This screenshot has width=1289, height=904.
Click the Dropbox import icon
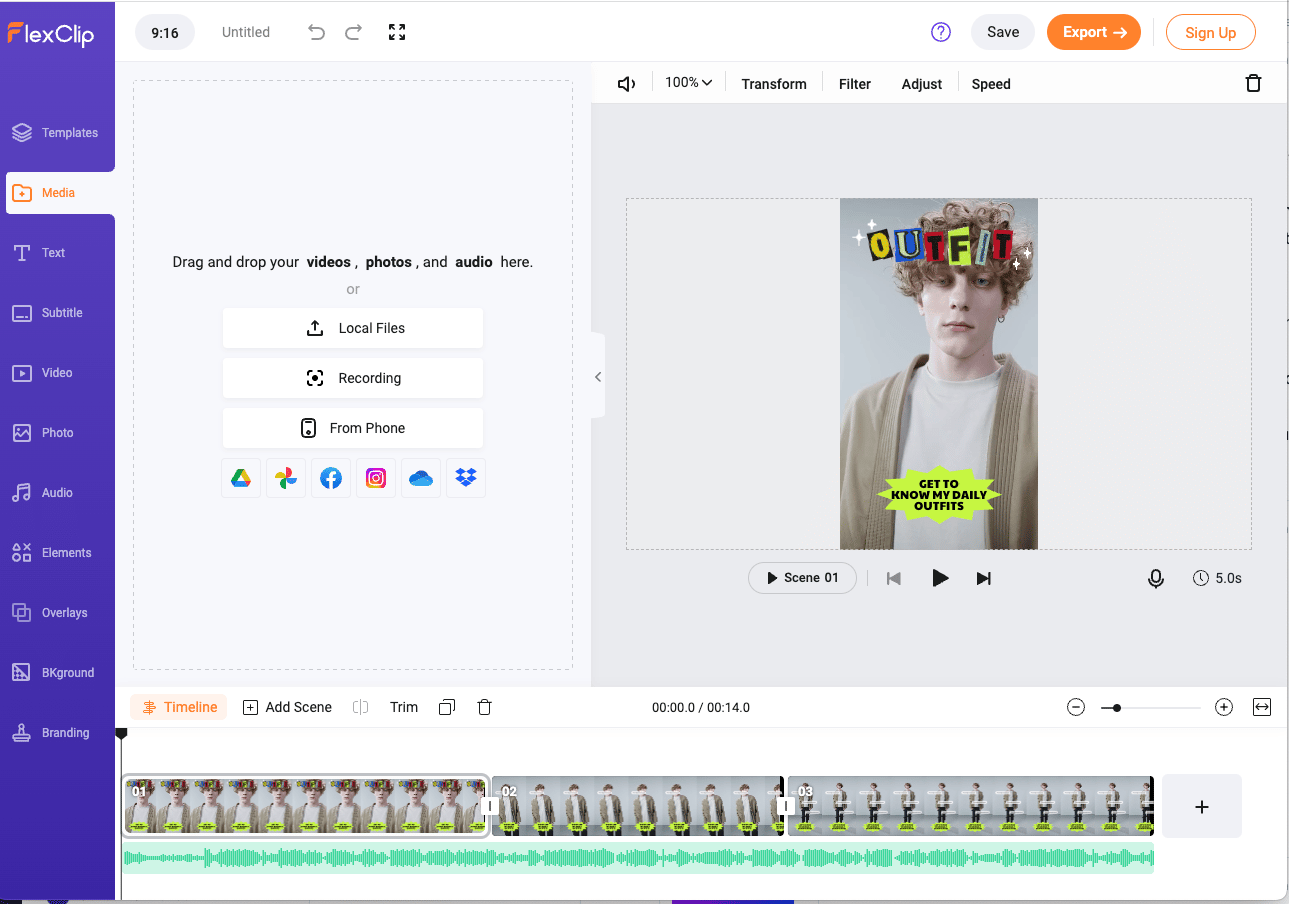click(466, 478)
